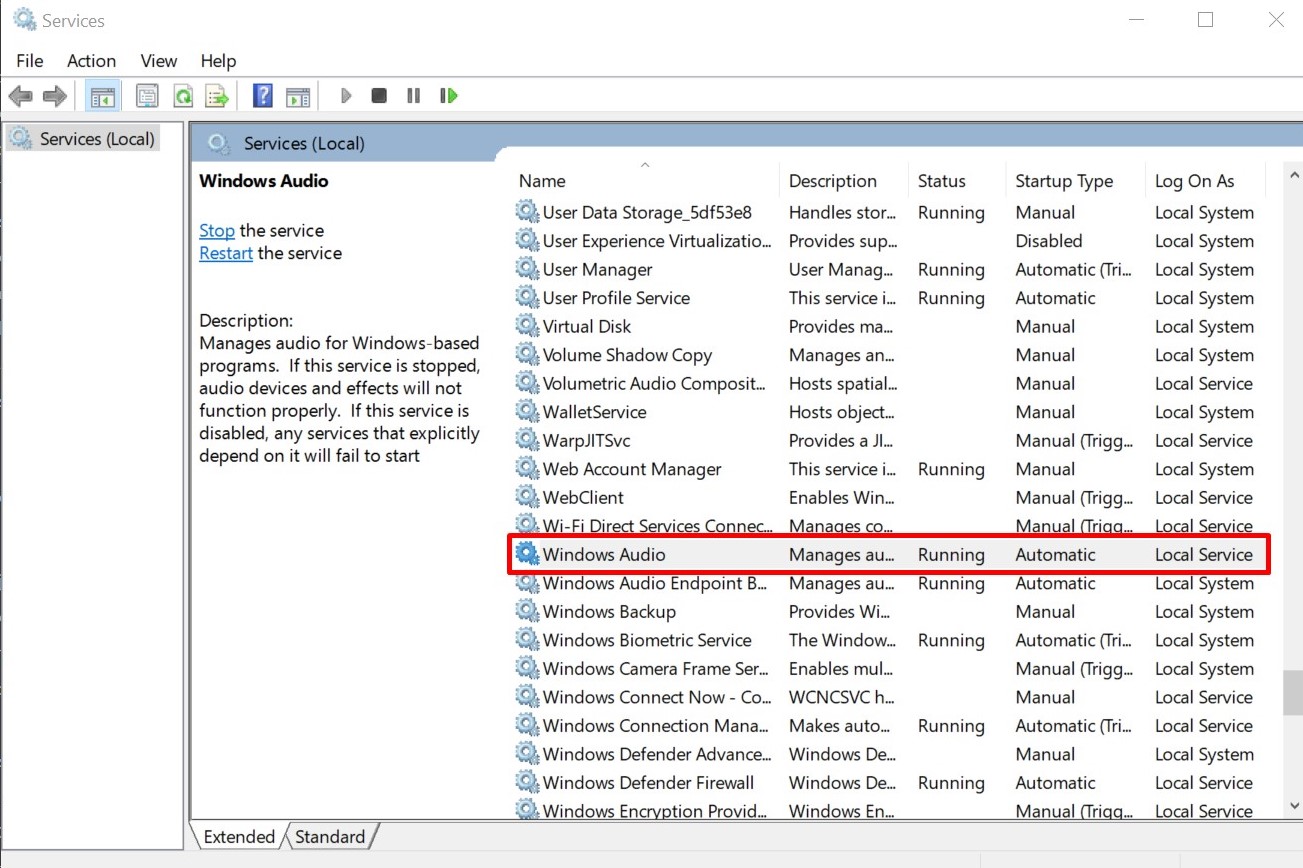Viewport: 1303px width, 868px height.
Task: Click Disabled startup type for User Experience Virtualization
Action: 1048,241
